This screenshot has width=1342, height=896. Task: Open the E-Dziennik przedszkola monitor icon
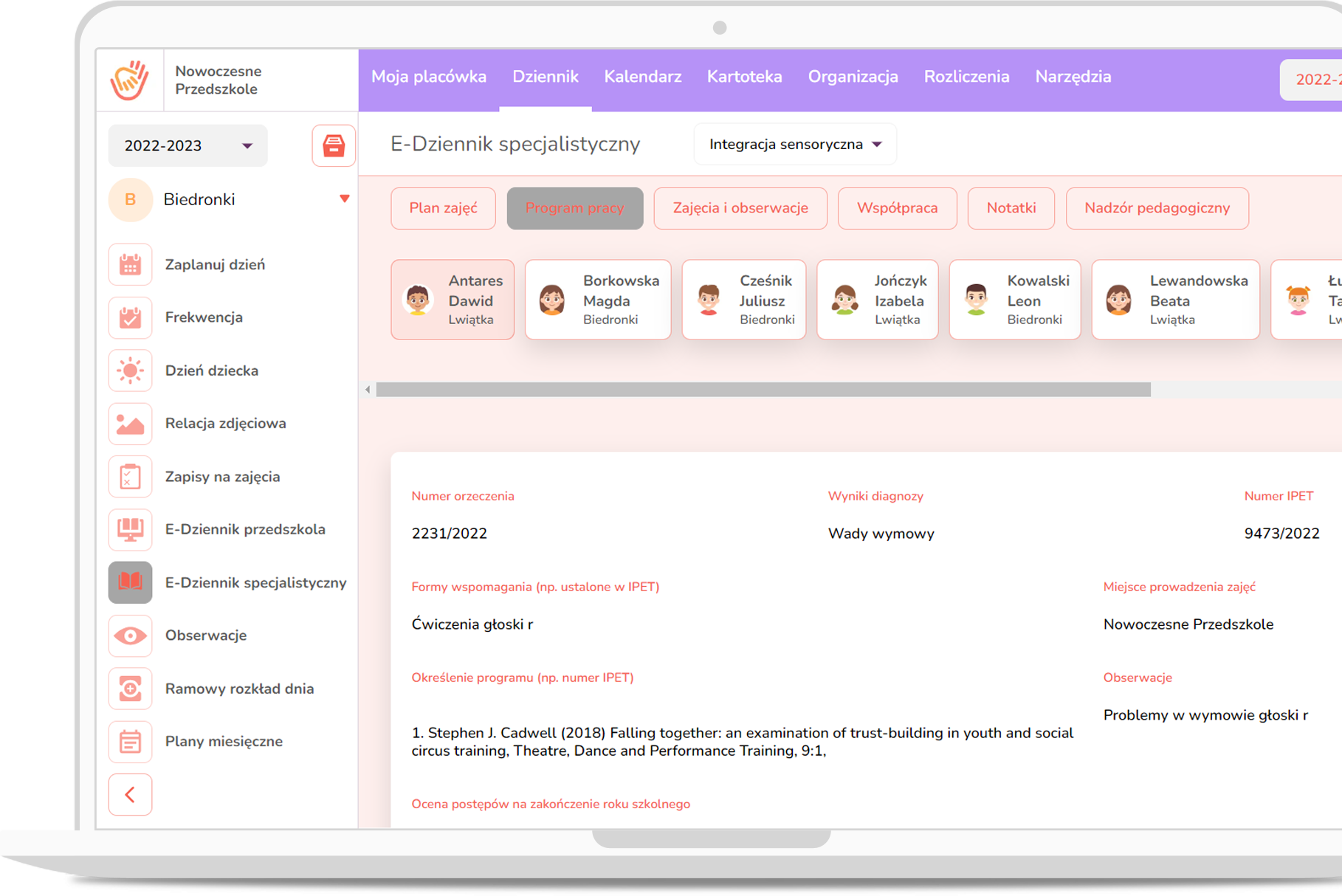(130, 529)
